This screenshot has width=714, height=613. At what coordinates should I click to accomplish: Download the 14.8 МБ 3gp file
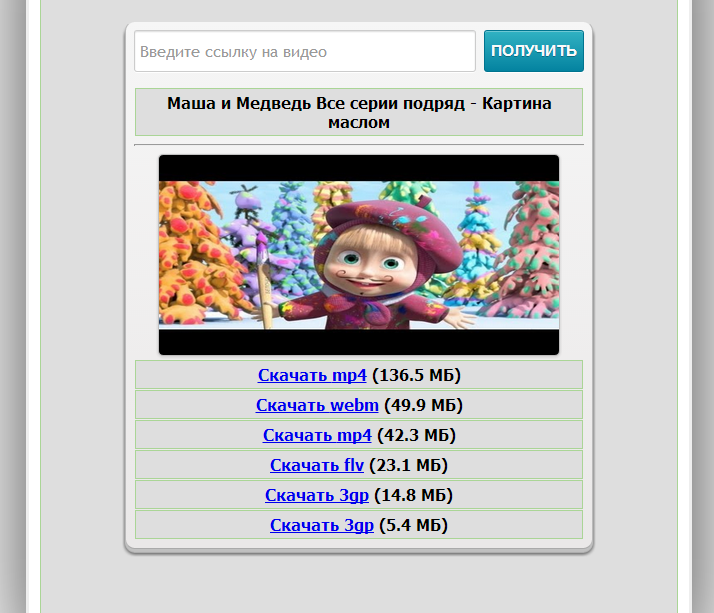point(317,495)
